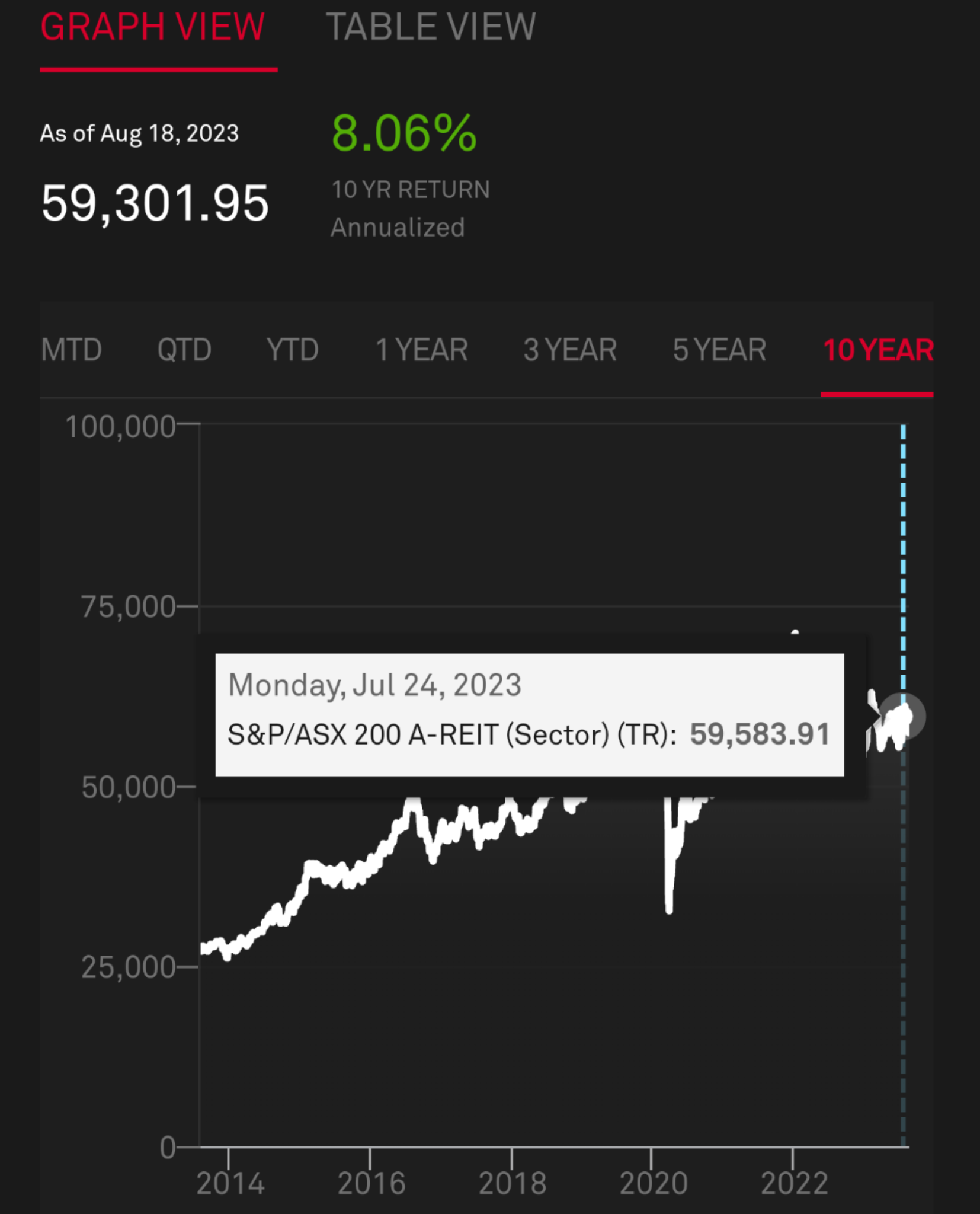Show the YTD performance range

click(293, 350)
